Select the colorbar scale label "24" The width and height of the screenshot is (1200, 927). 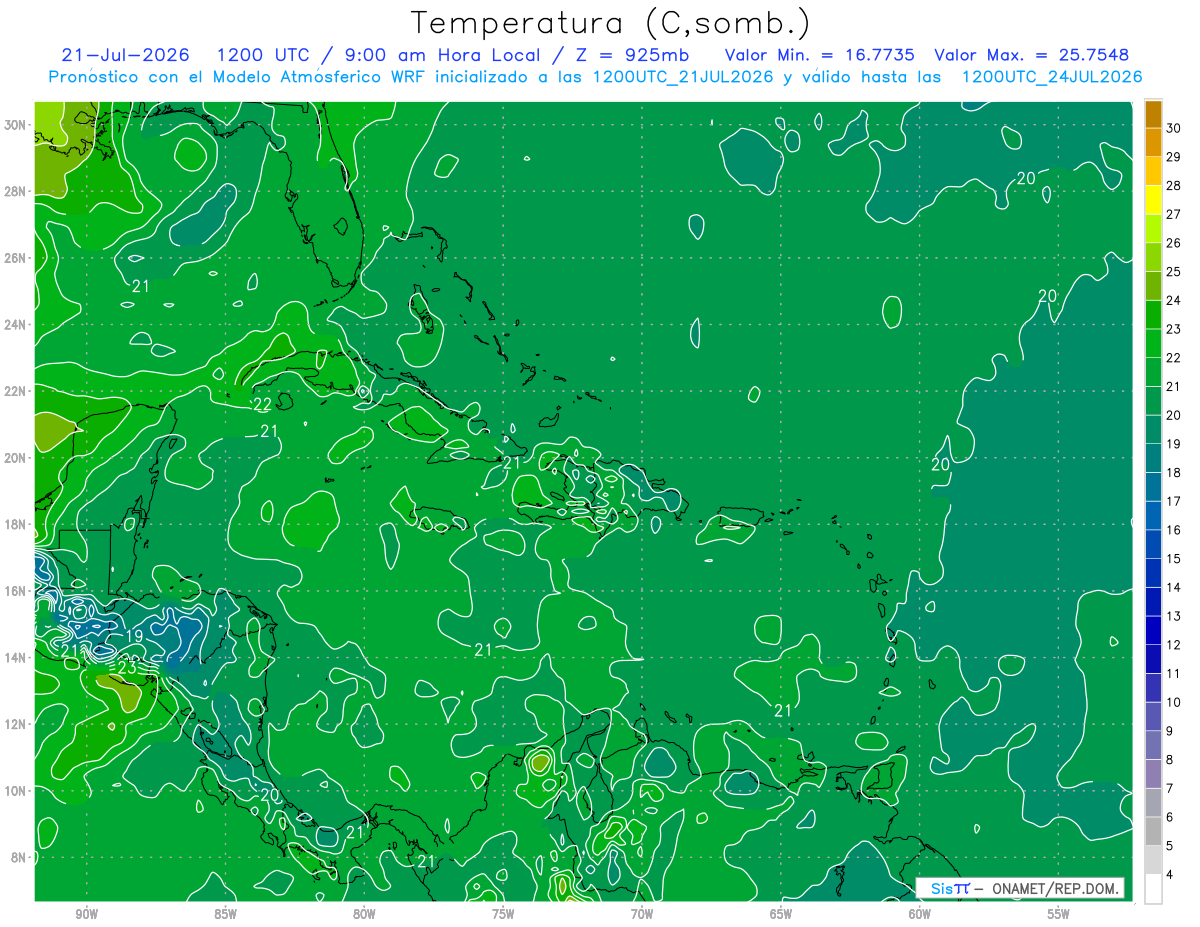(1174, 300)
